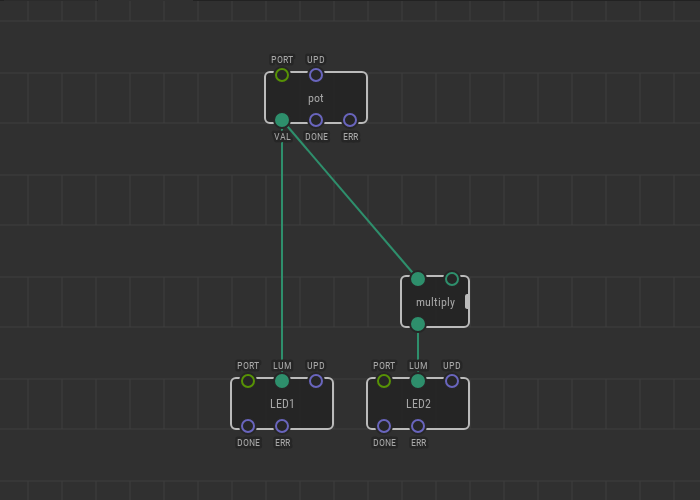This screenshot has height=500, width=700.
Task: Click the DONE output pin on LED1
Action: (x=248, y=426)
